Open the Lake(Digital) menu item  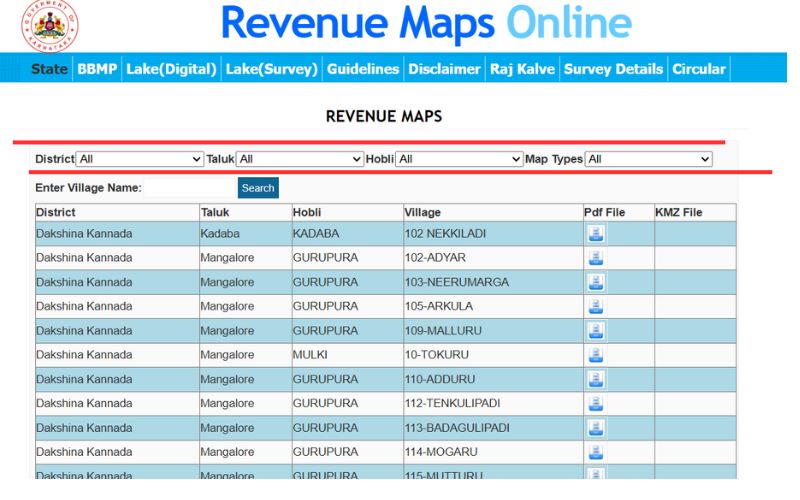click(x=171, y=69)
